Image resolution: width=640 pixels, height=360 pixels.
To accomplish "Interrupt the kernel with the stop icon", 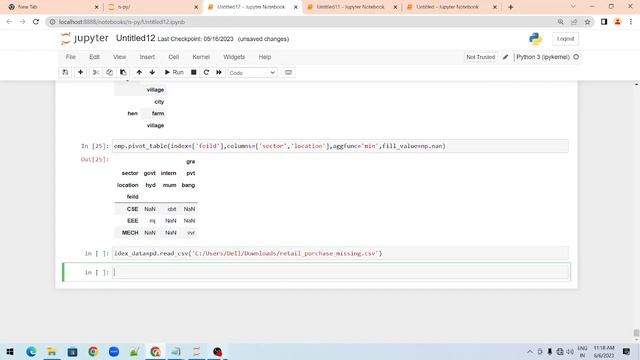I will pos(194,72).
